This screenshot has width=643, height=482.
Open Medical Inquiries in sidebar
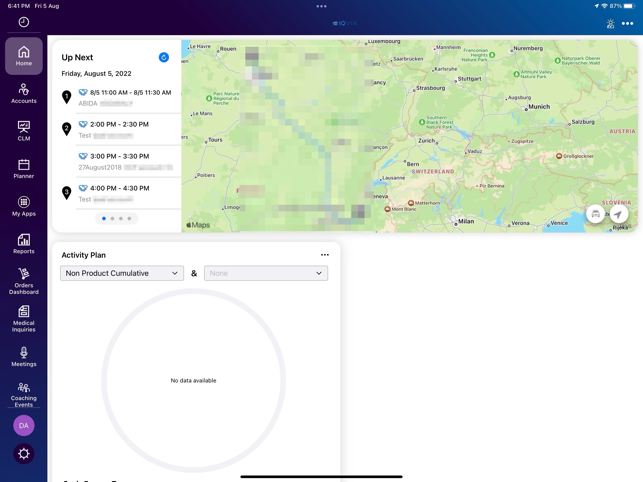tap(24, 319)
